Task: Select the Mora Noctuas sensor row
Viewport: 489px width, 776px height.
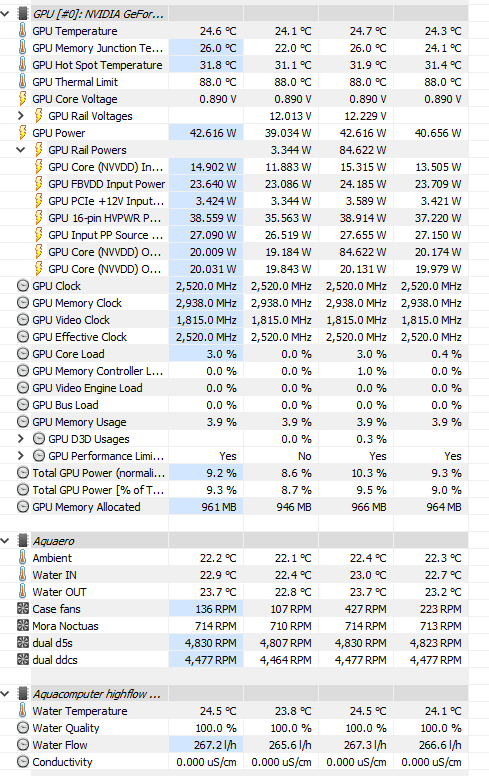Action: coord(243,626)
